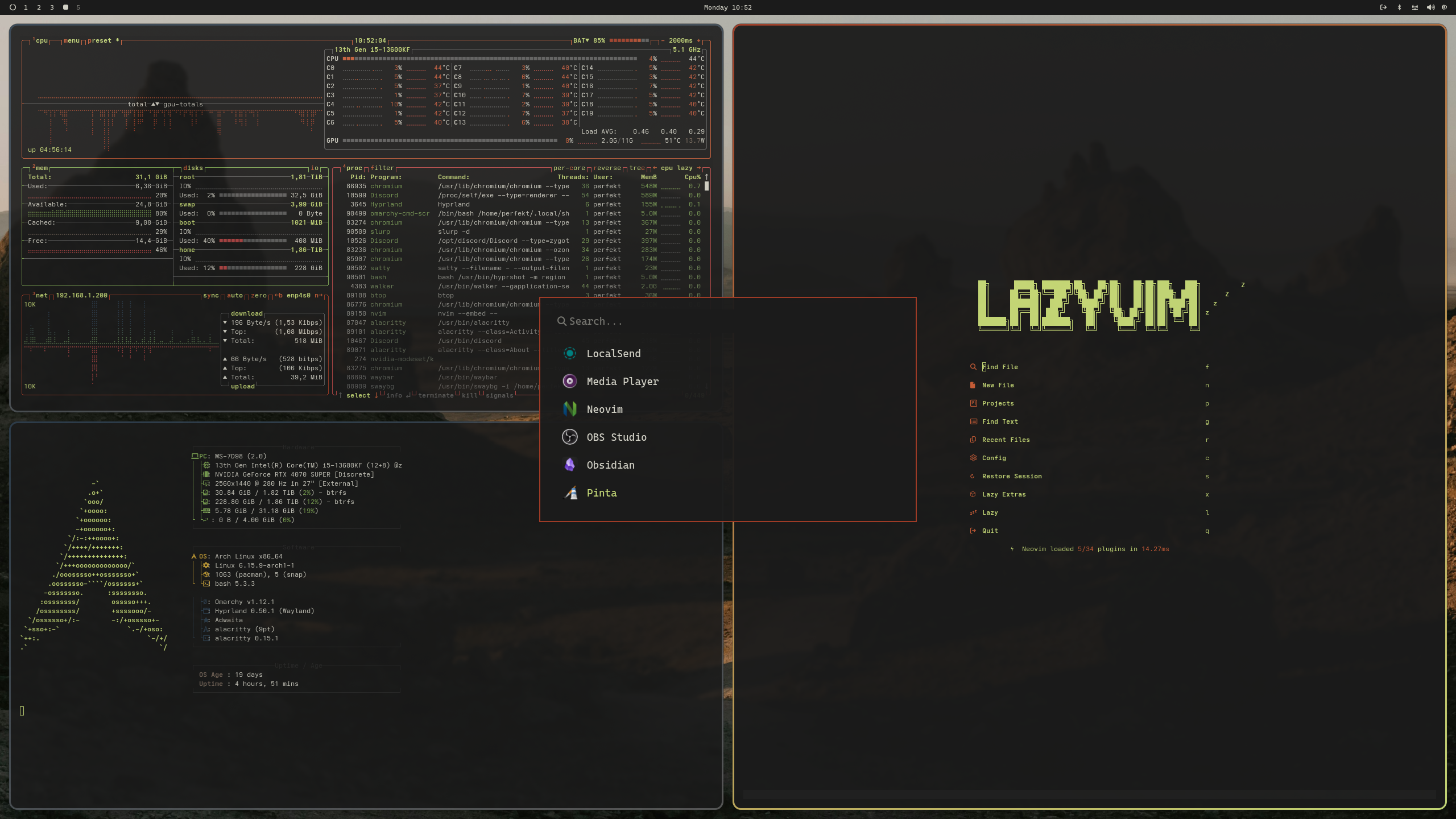This screenshot has width=1456, height=819.
Task: Open the Omarchy menu logo in top bar
Action: click(13, 7)
